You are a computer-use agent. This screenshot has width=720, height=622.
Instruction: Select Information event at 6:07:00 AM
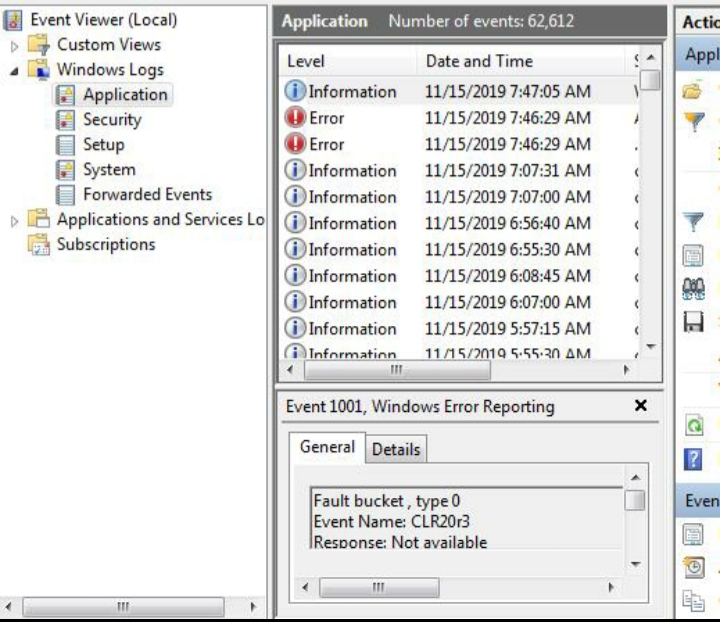[x=458, y=302]
